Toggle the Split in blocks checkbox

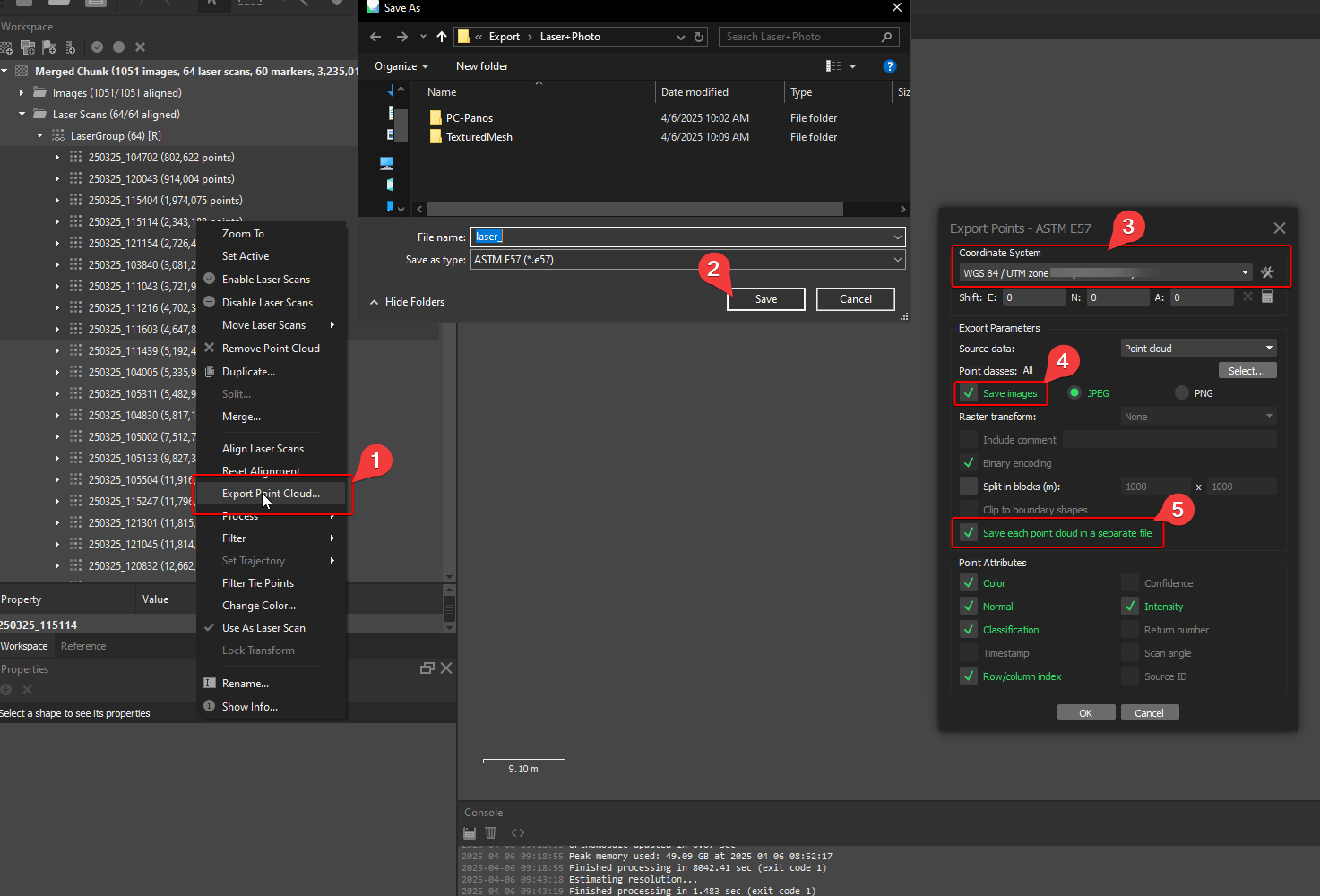pyautogui.click(x=969, y=486)
